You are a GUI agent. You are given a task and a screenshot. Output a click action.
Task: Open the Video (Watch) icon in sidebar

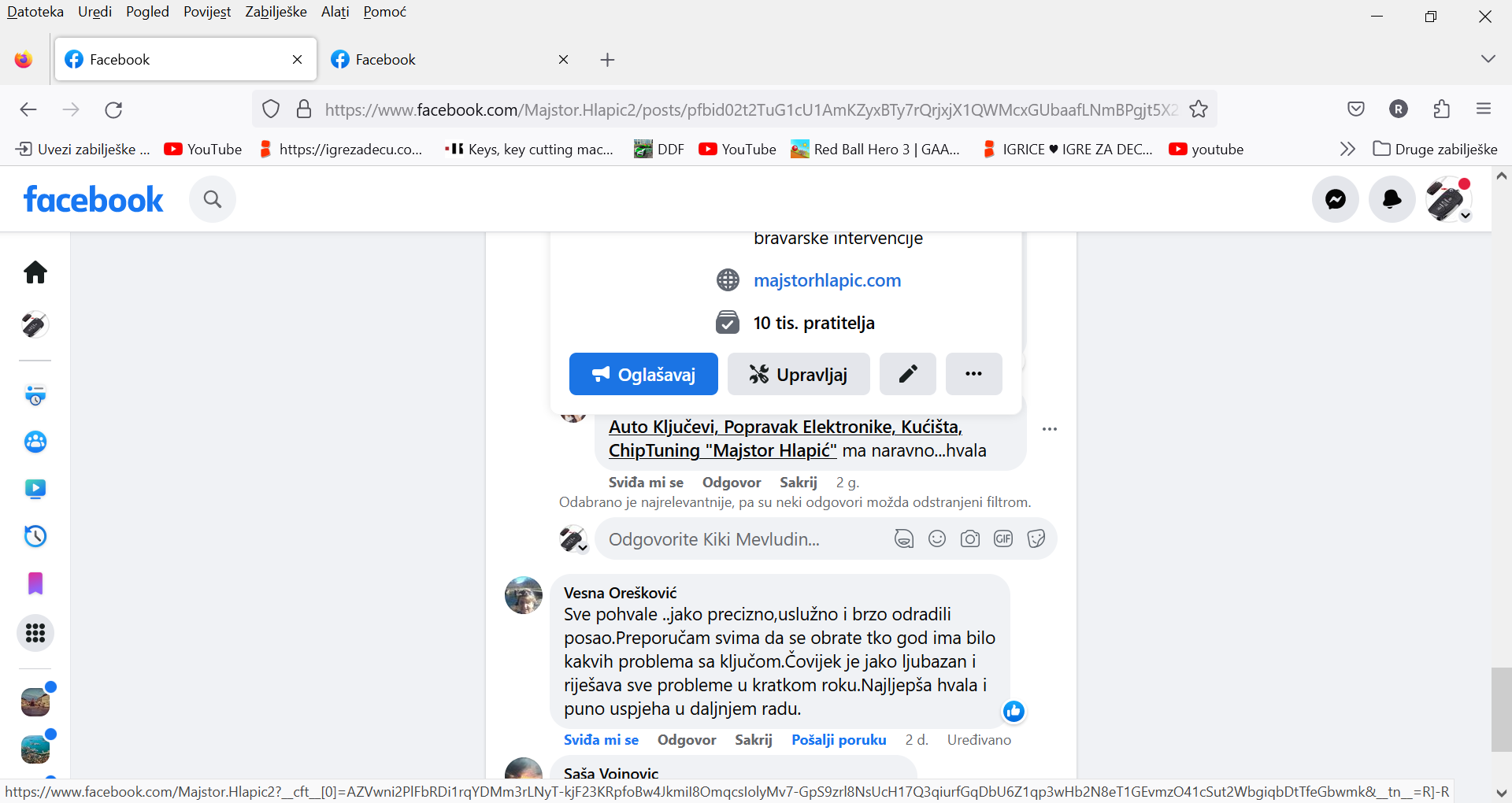click(35, 489)
